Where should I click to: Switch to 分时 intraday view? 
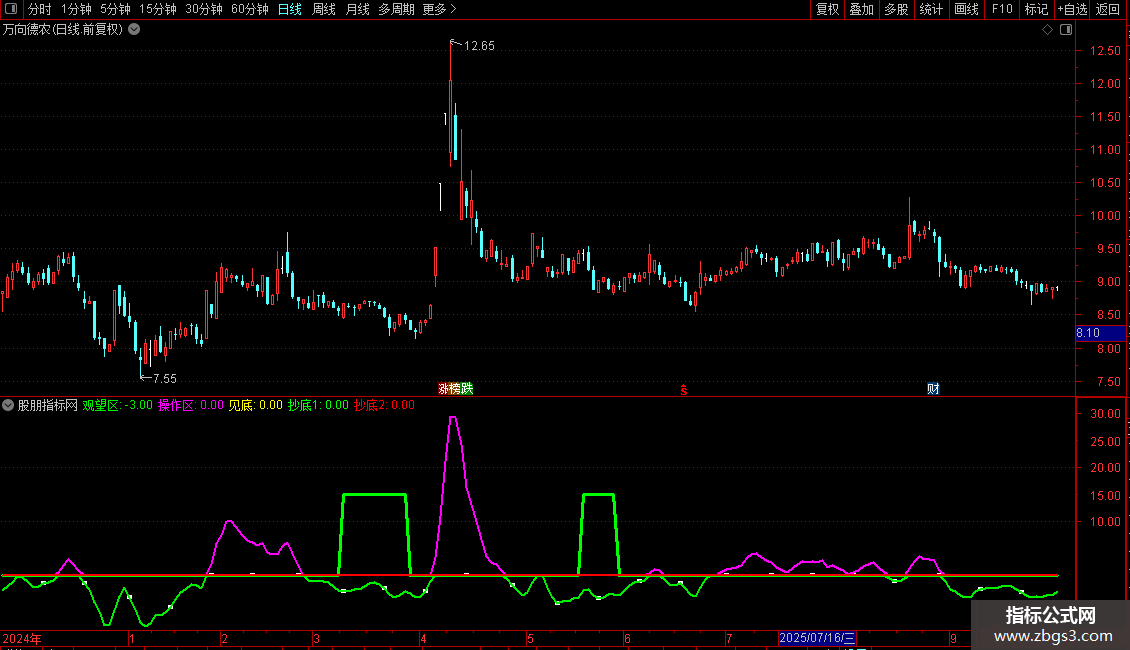(x=40, y=9)
